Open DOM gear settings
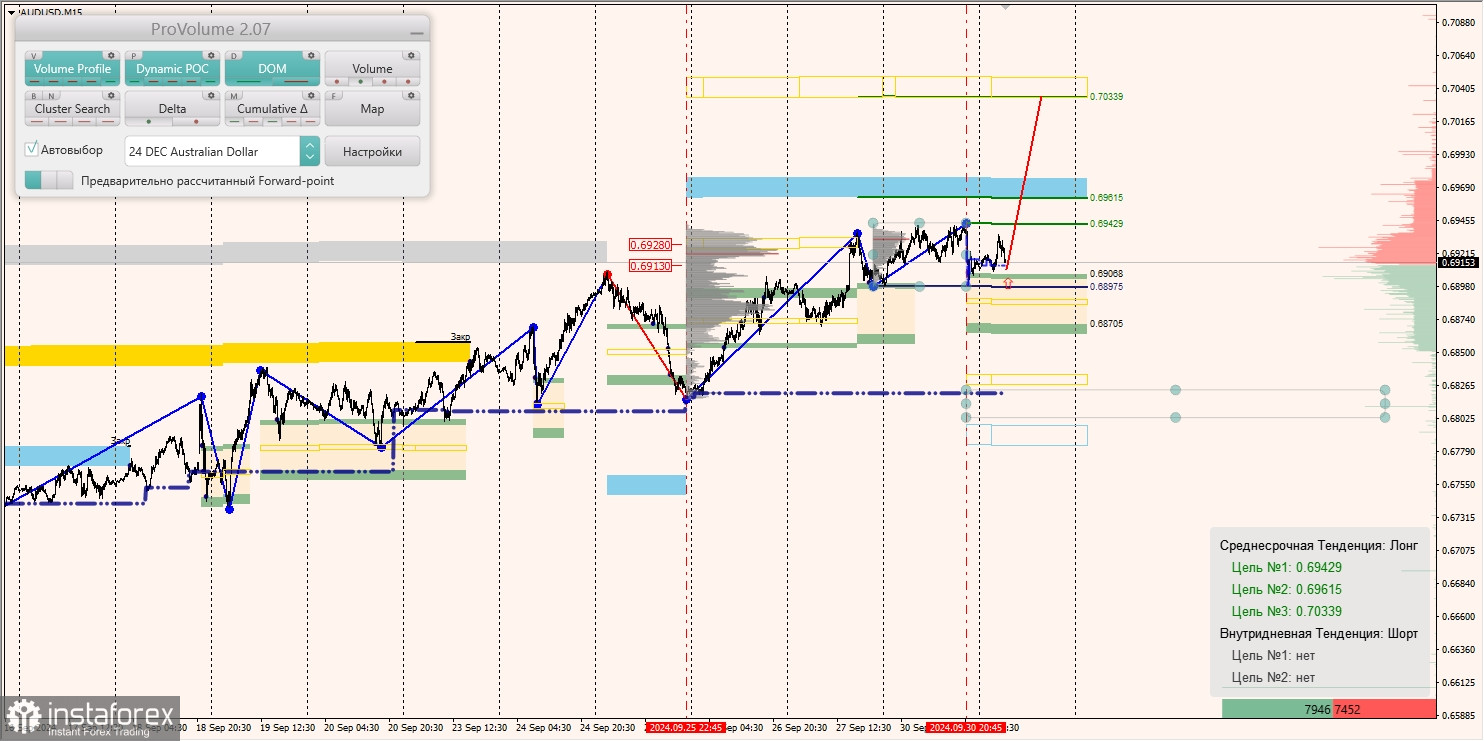 point(311,55)
